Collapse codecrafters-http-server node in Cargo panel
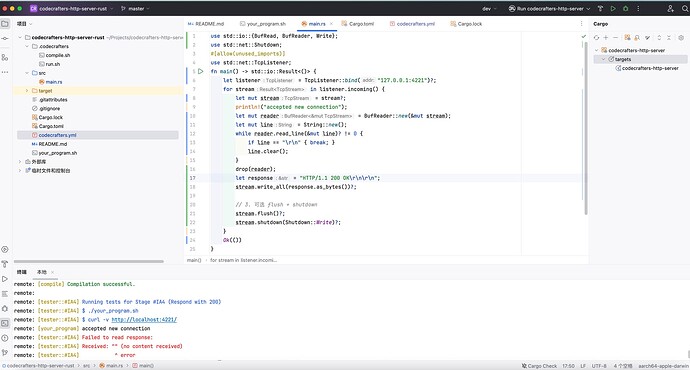 pos(597,50)
